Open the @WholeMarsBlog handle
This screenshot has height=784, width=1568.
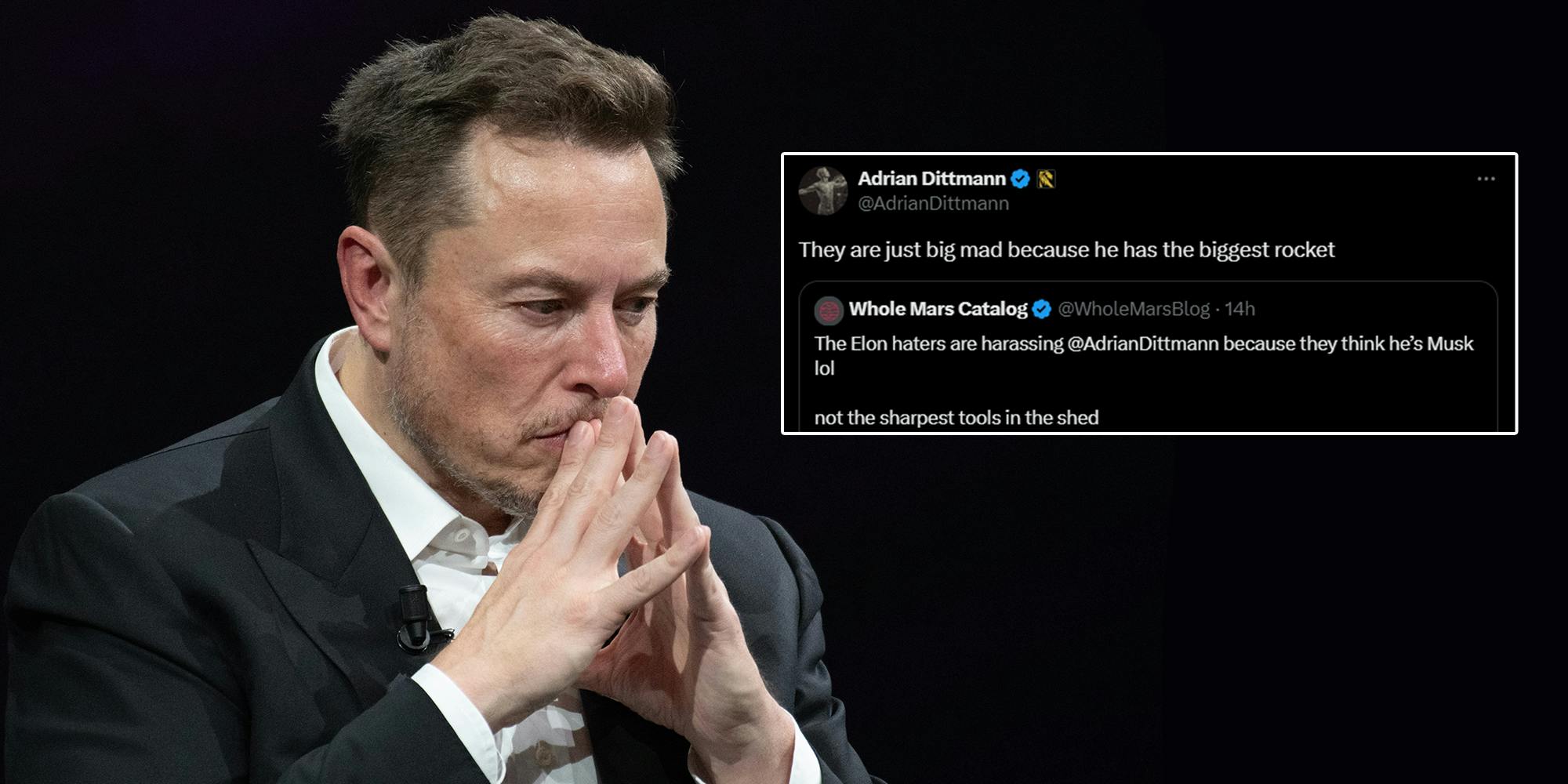(1134, 309)
